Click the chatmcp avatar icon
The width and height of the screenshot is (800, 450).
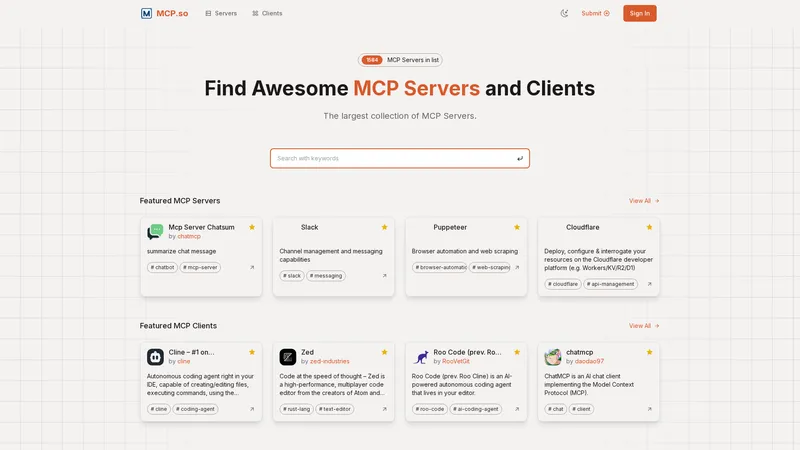[x=553, y=357]
